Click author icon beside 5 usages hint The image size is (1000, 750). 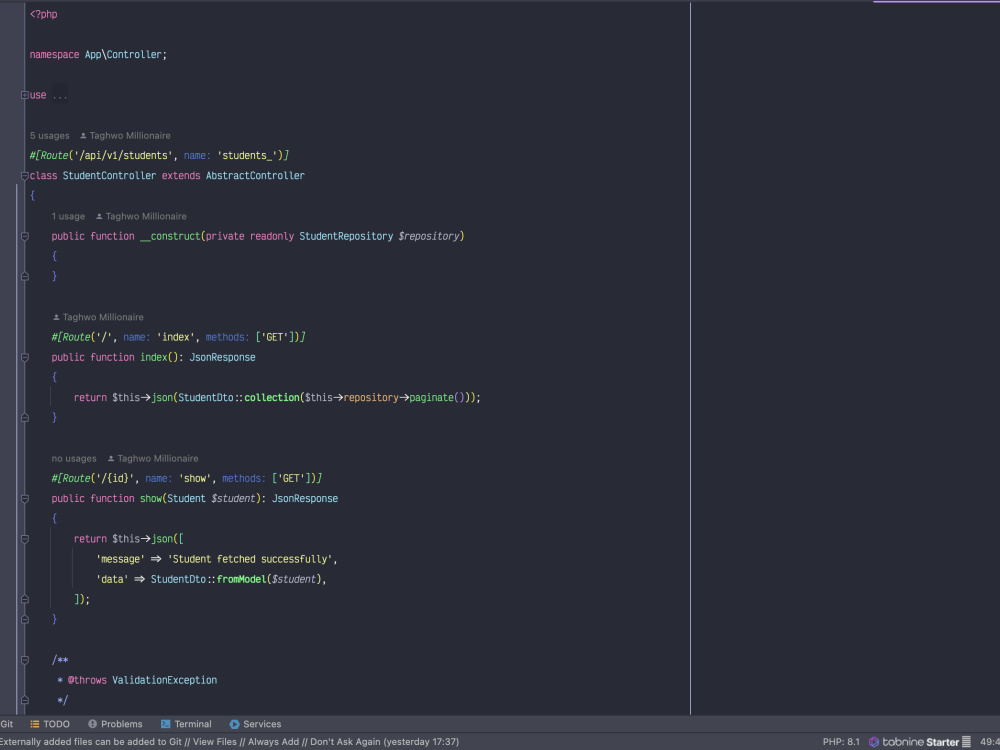click(83, 136)
